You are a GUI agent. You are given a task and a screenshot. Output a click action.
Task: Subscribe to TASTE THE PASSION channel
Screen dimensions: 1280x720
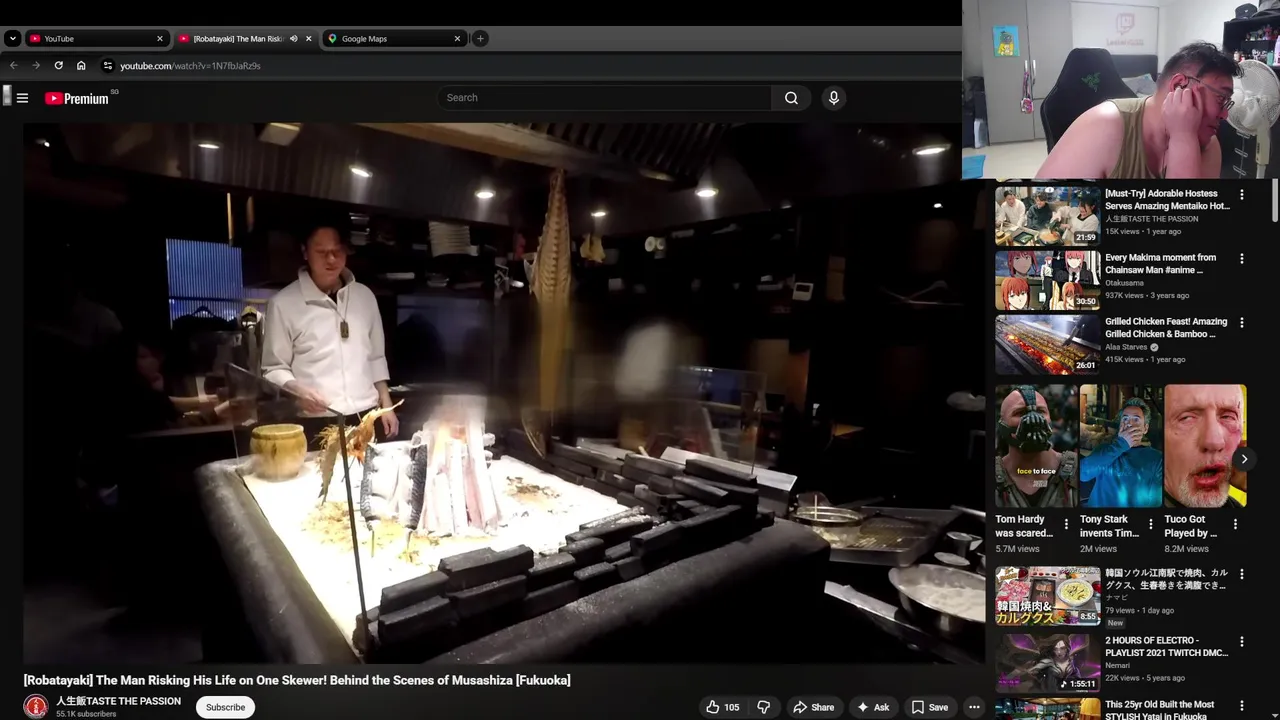225,707
